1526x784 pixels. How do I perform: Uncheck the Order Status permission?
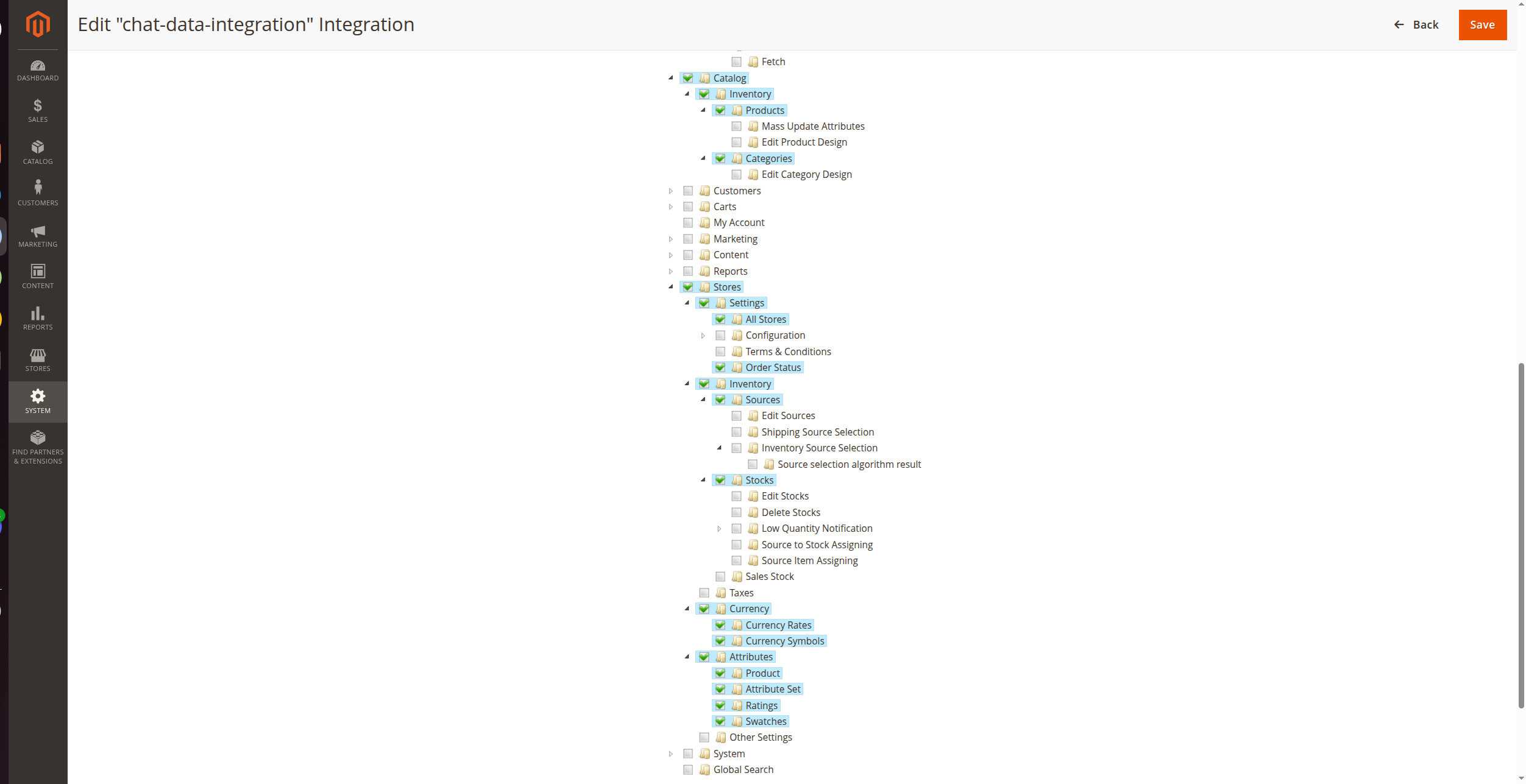[x=720, y=367]
